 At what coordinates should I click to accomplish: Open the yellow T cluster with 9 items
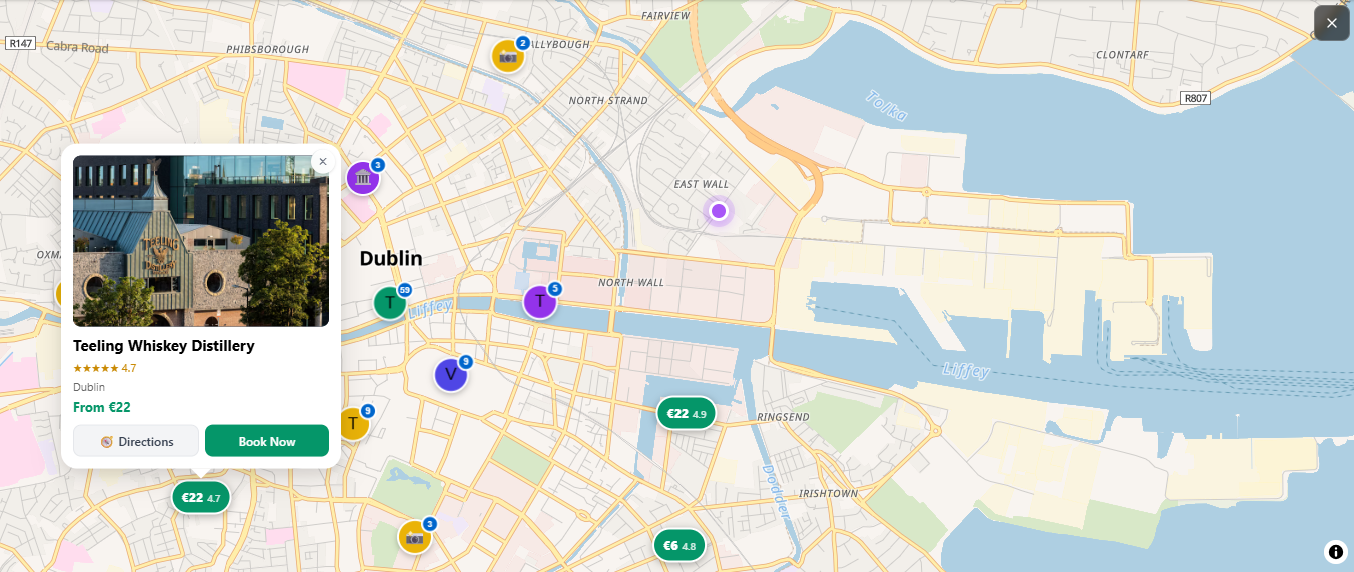point(354,423)
